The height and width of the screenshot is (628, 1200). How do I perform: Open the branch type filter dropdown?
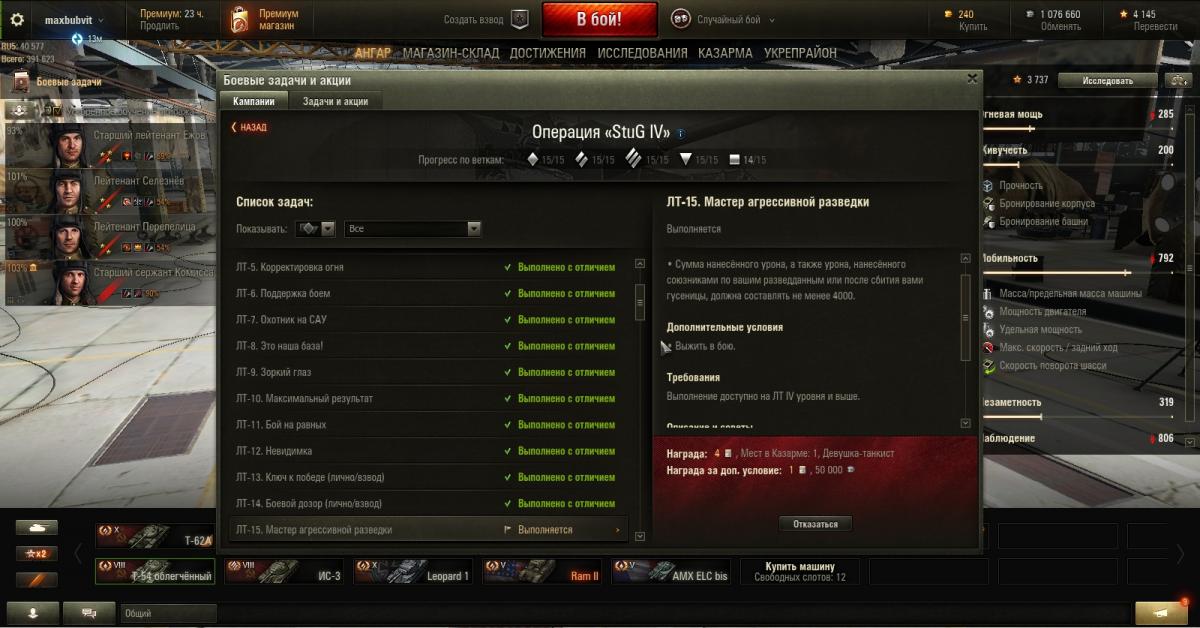pos(315,229)
